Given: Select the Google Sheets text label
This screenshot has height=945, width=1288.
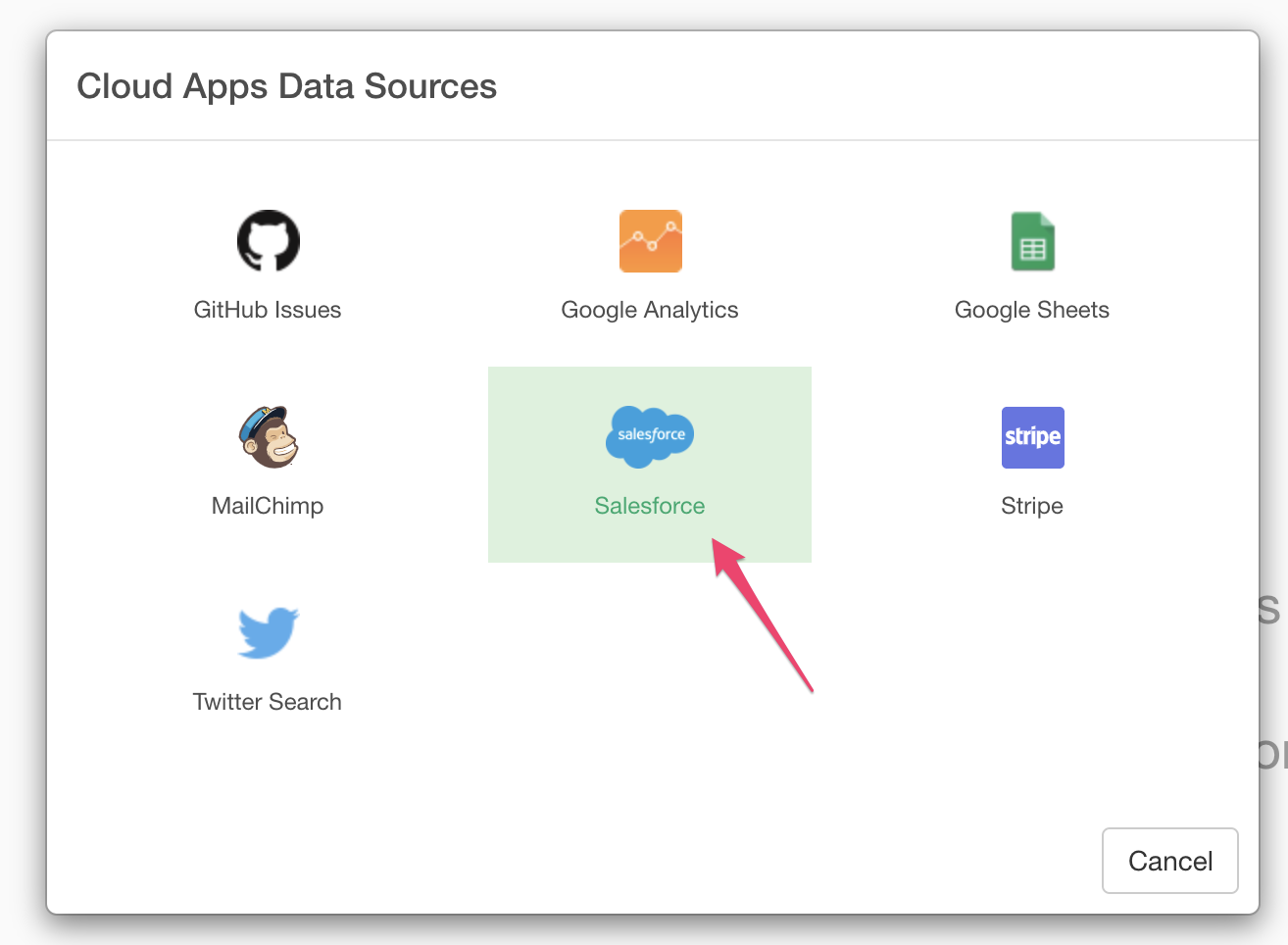Looking at the screenshot, I should pyautogui.click(x=1032, y=310).
